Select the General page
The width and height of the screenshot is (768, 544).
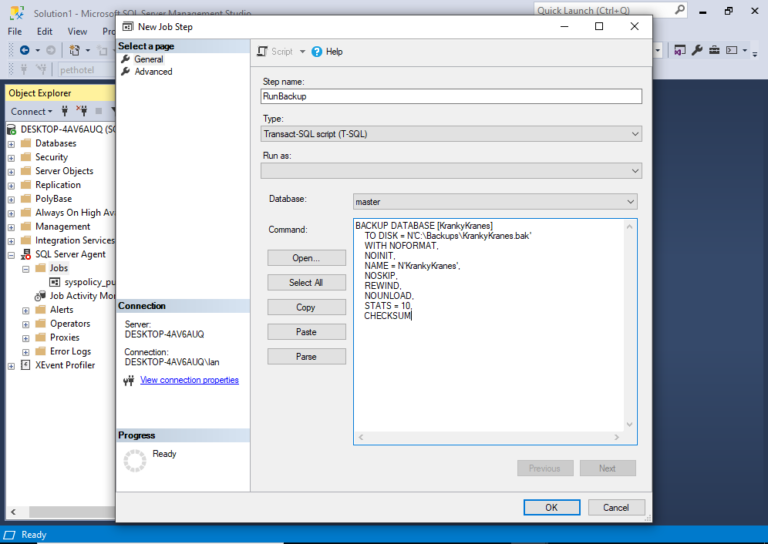[x=148, y=59]
